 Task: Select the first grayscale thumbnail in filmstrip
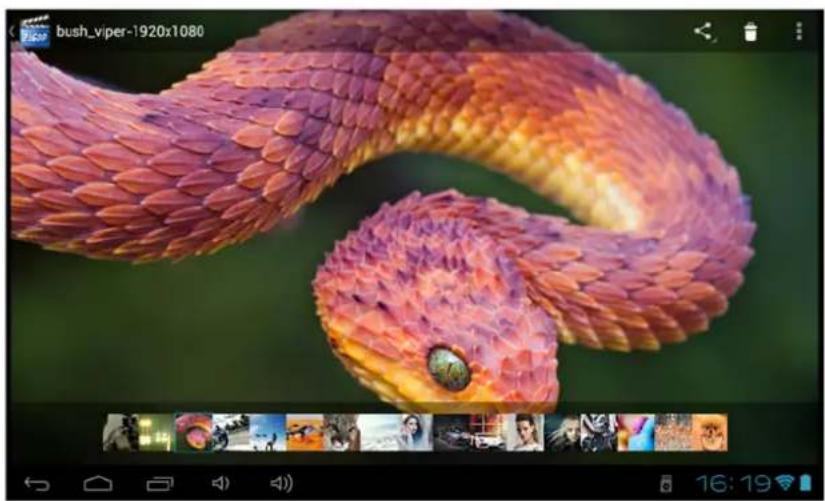(x=120, y=433)
